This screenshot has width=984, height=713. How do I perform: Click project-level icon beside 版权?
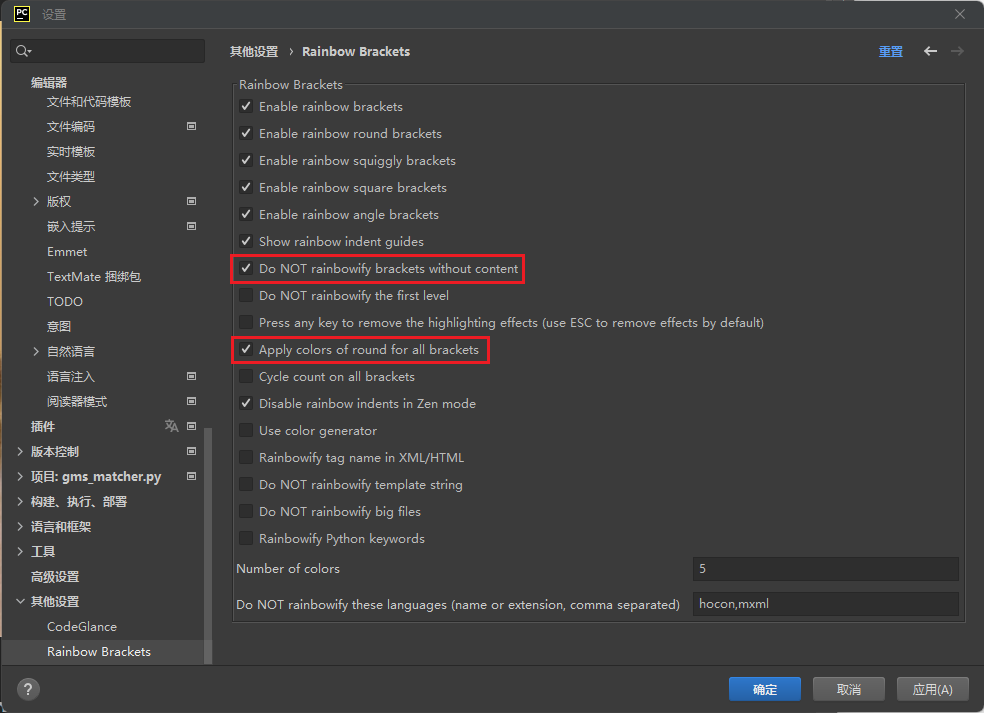coord(191,201)
